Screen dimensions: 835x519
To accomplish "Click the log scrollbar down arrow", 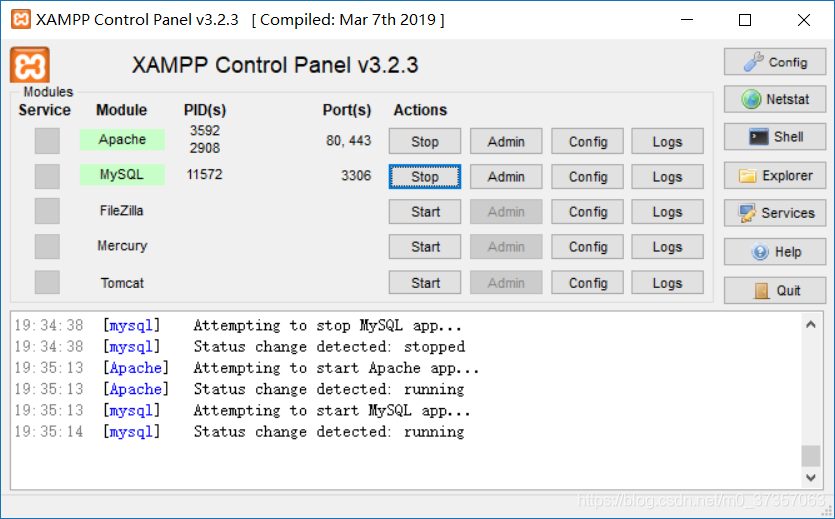I will pos(811,477).
